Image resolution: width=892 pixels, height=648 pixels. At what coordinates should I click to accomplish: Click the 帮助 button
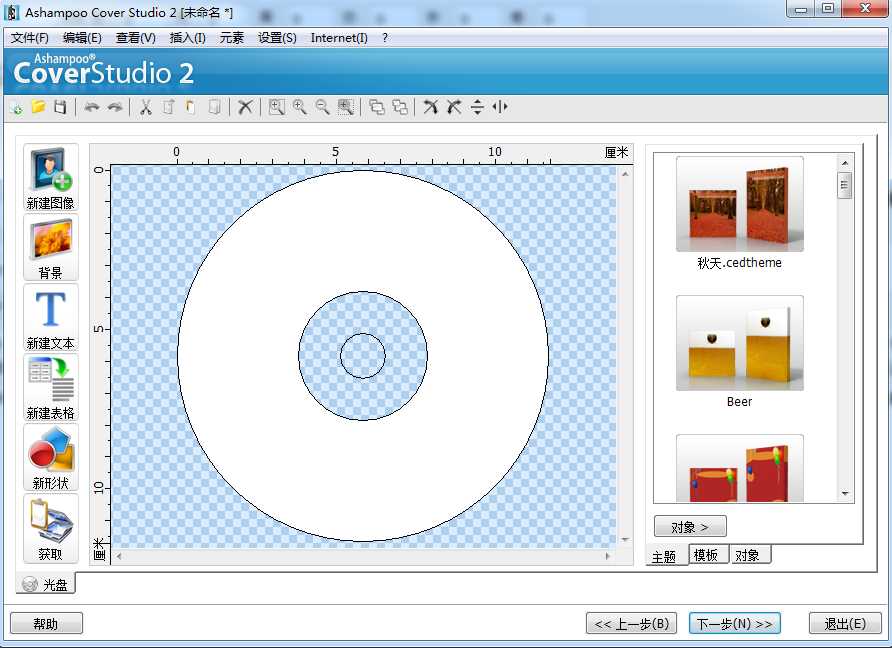click(x=46, y=624)
